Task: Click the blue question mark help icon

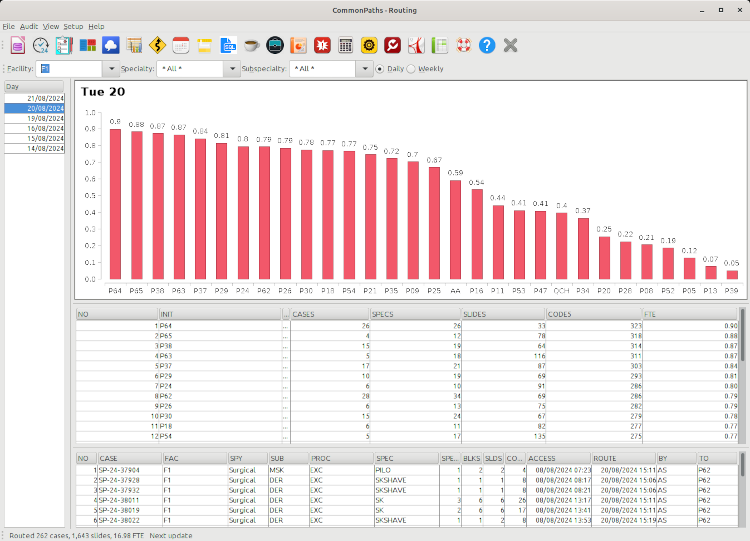Action: 487,45
